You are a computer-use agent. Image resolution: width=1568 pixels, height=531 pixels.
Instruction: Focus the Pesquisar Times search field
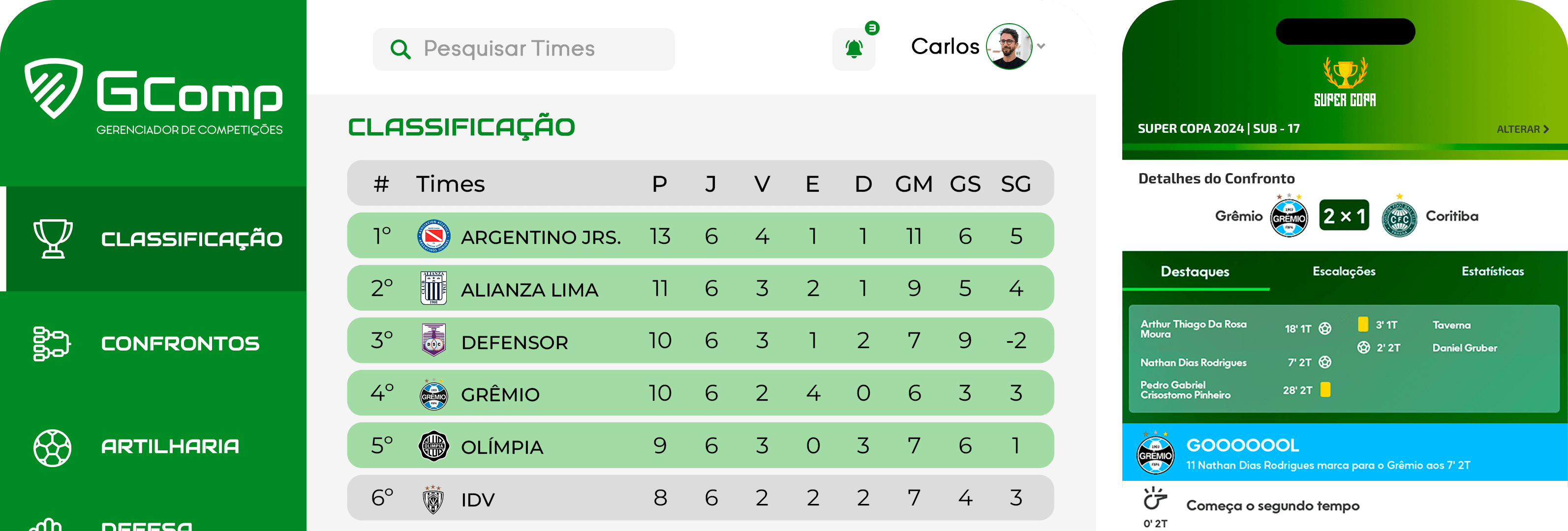tap(523, 49)
